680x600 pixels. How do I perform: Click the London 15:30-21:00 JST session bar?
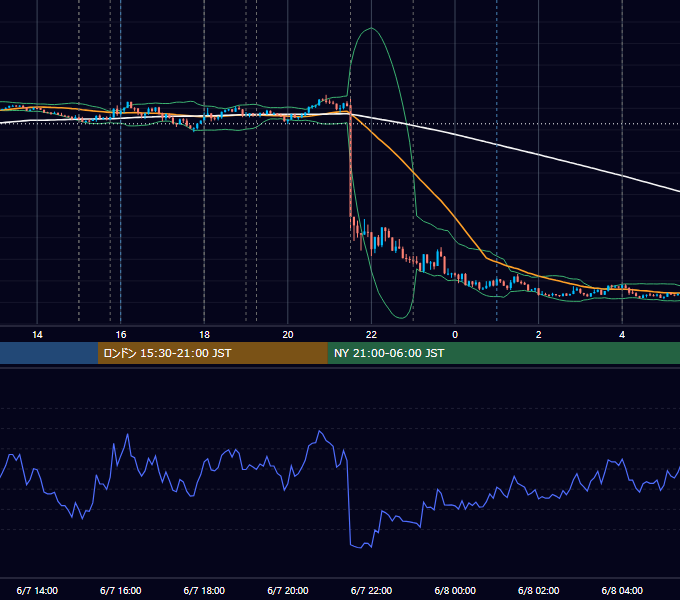(212, 353)
